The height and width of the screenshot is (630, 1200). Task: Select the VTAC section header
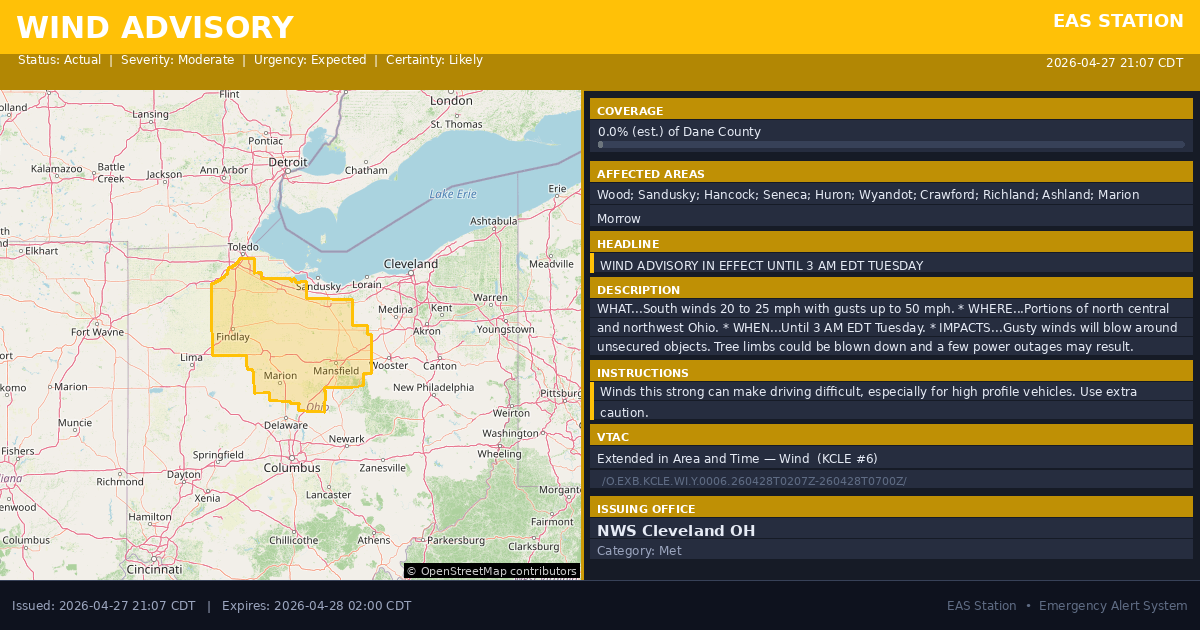[x=615, y=437]
